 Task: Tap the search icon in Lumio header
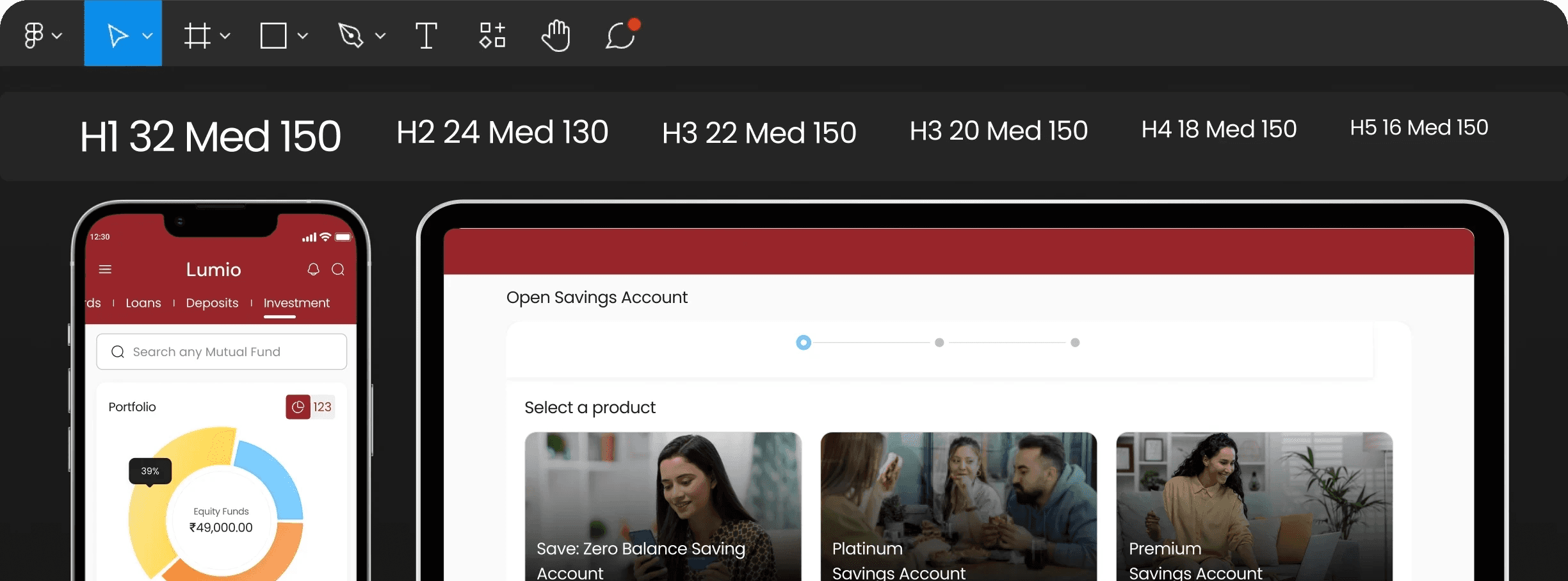338,269
